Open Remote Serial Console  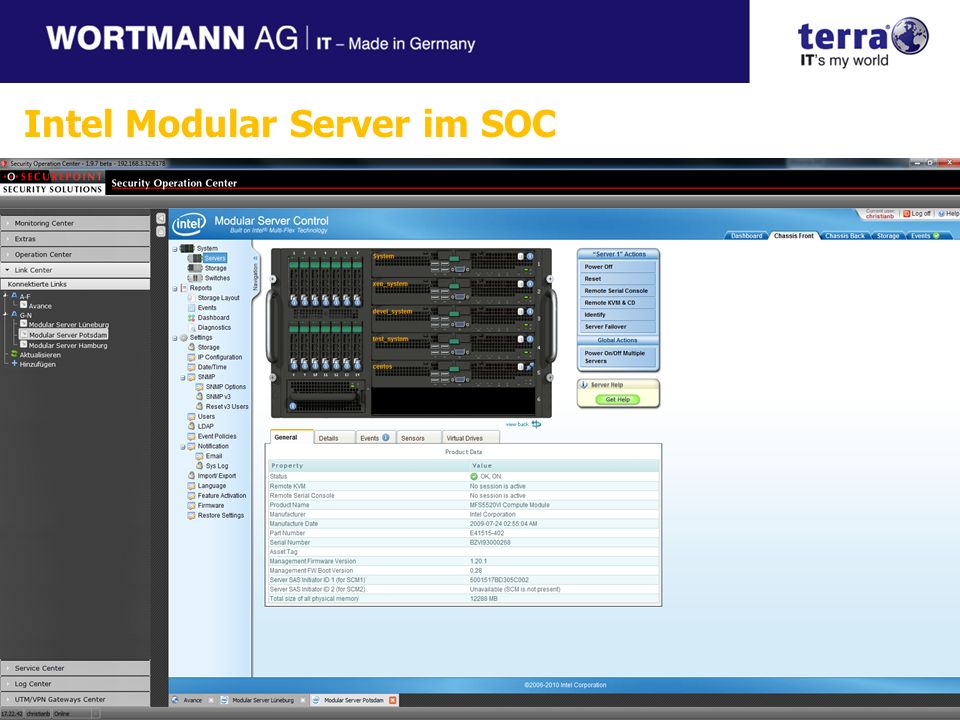[x=617, y=291]
